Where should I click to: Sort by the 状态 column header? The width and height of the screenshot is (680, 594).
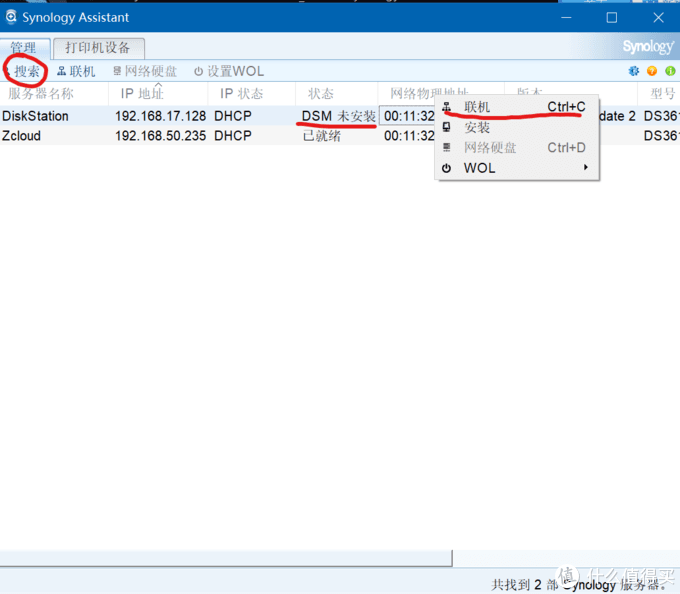(337, 93)
